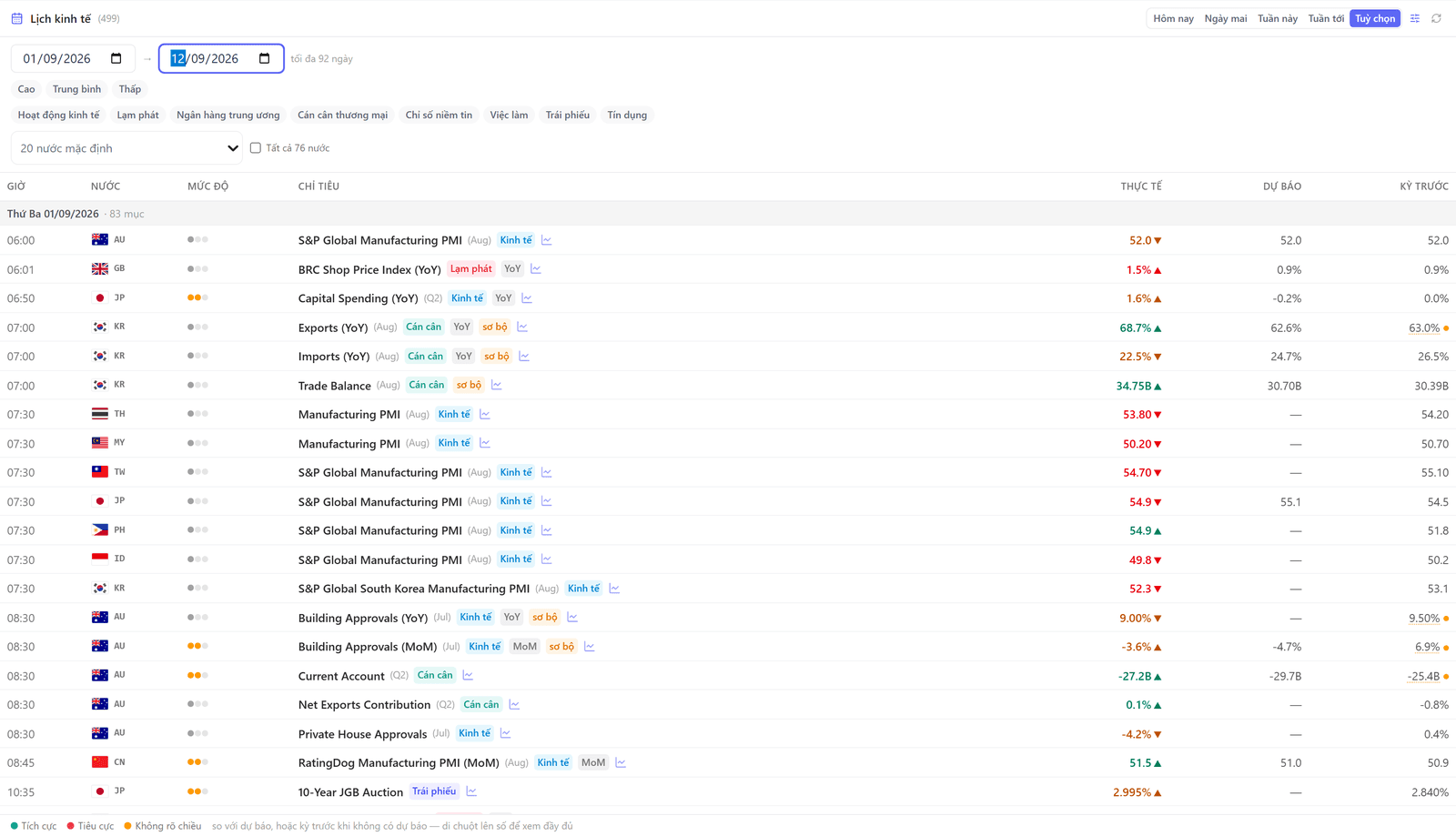Toggle 'Lạm phát' category filter

pyautogui.click(x=137, y=116)
